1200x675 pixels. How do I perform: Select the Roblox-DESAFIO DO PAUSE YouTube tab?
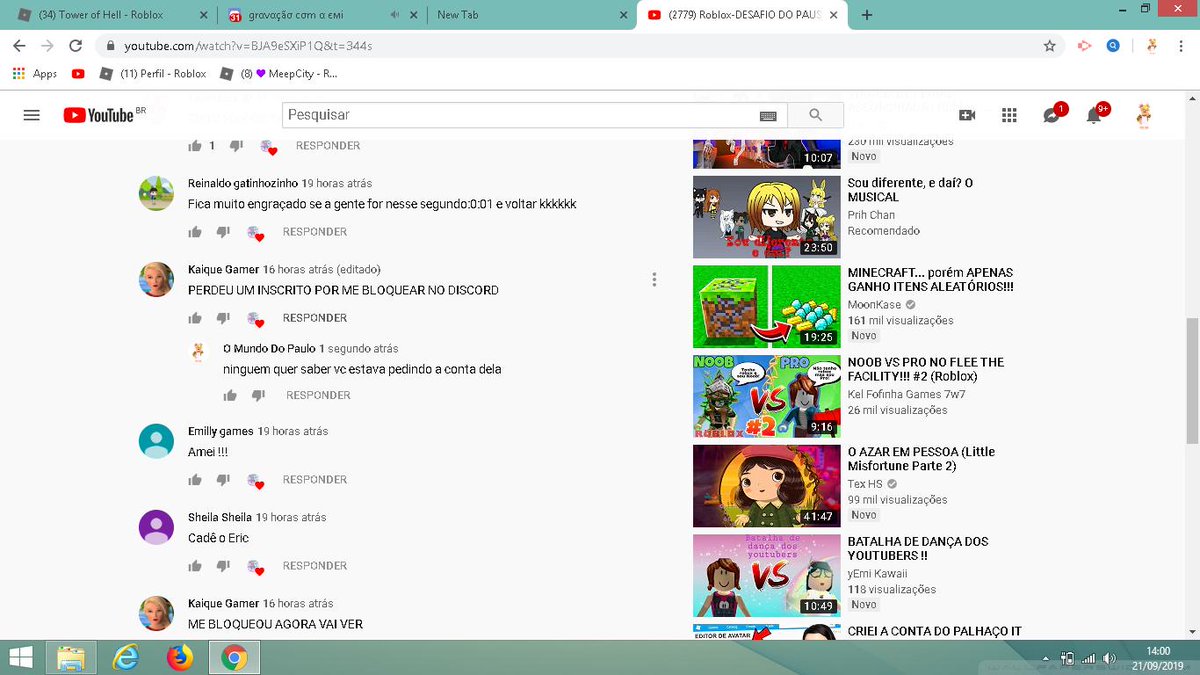tap(741, 15)
